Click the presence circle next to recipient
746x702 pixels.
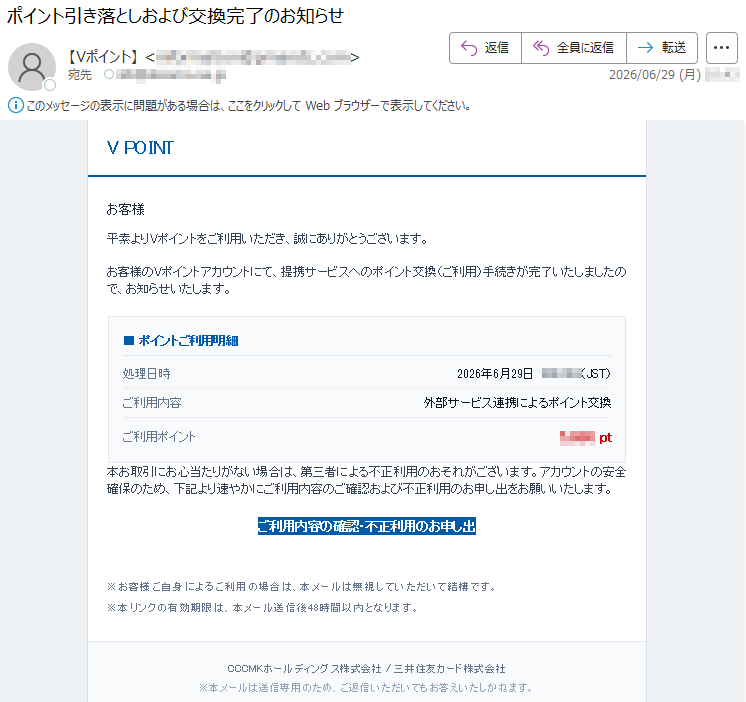point(109,74)
